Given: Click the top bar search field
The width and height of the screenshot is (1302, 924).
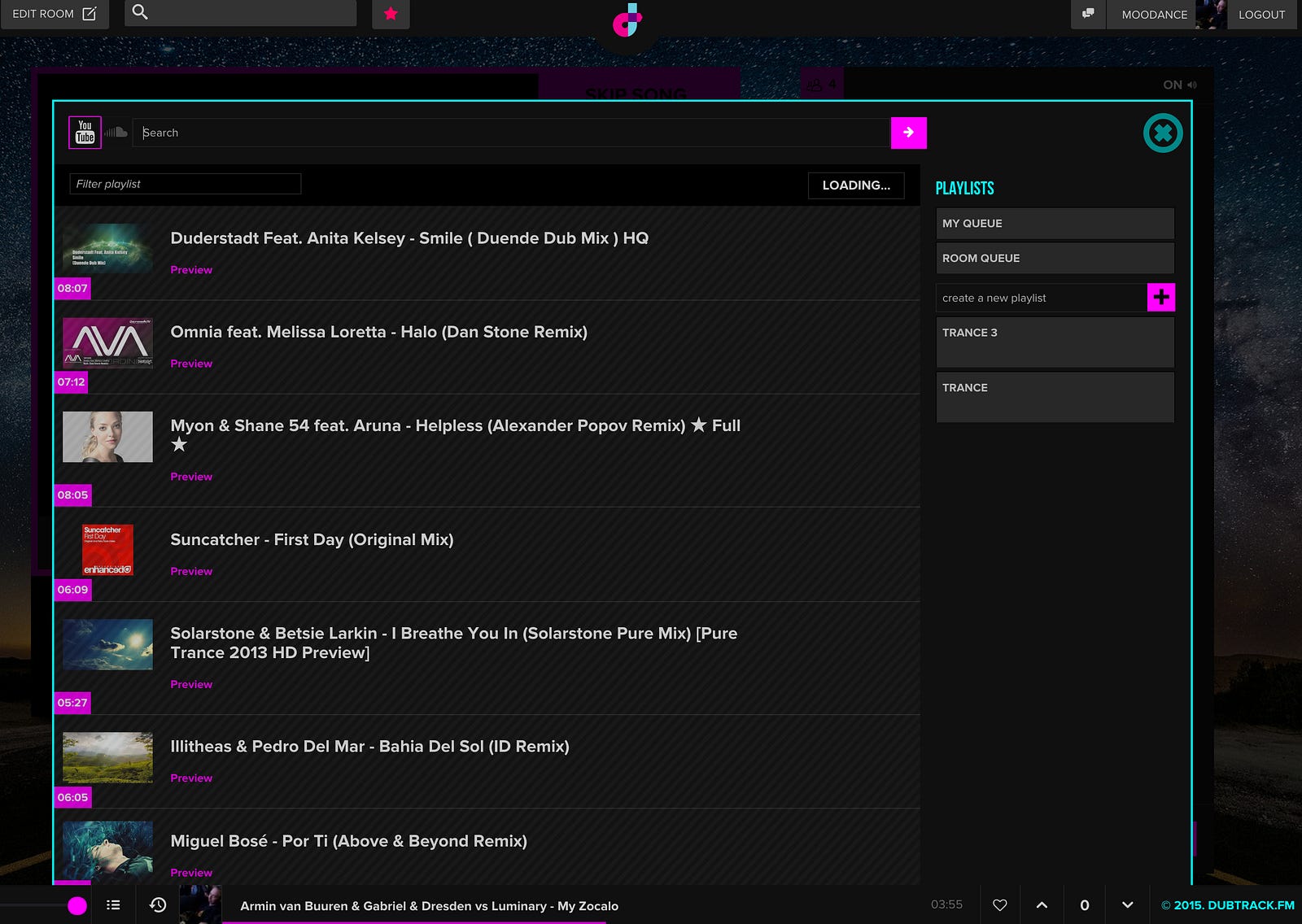Looking at the screenshot, I should click(x=241, y=13).
